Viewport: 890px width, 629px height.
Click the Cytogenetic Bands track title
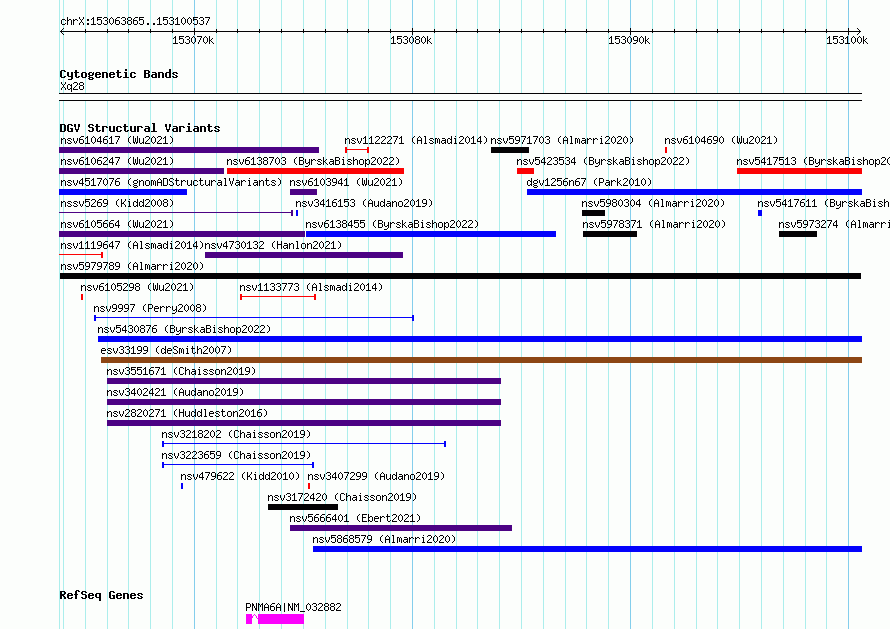[x=119, y=74]
